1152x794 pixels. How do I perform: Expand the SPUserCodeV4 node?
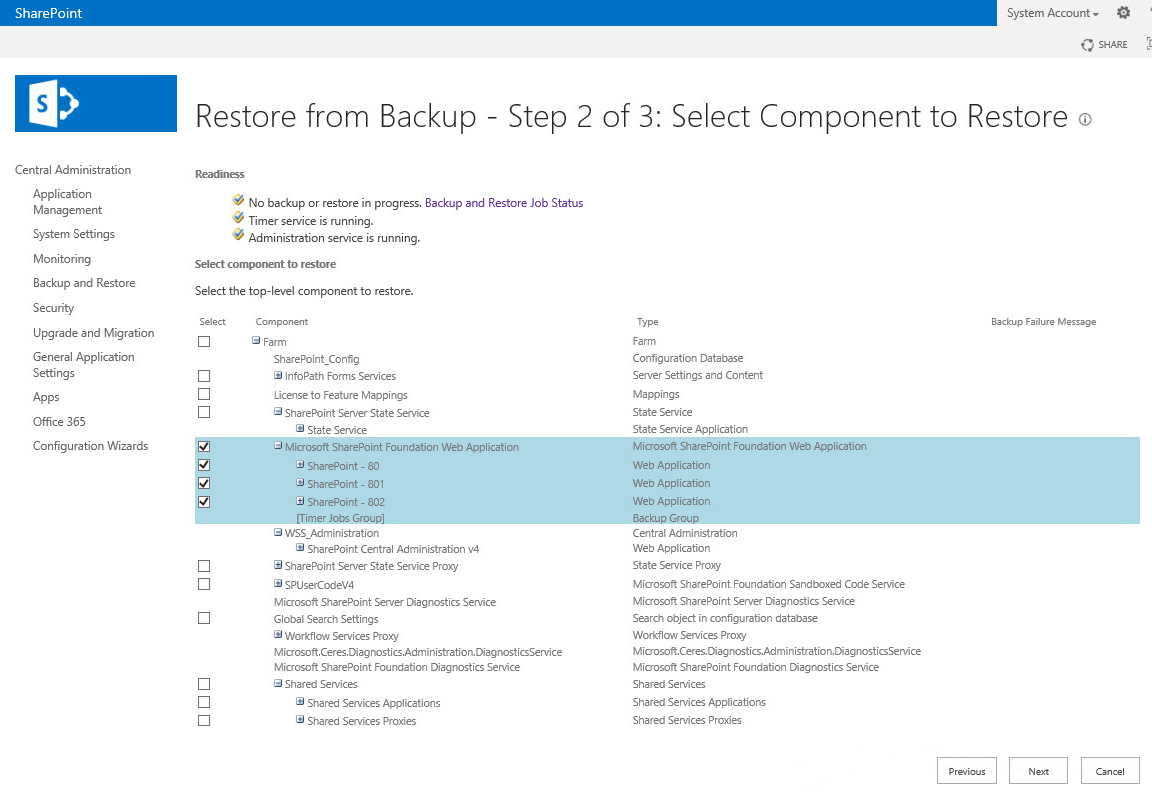278,584
